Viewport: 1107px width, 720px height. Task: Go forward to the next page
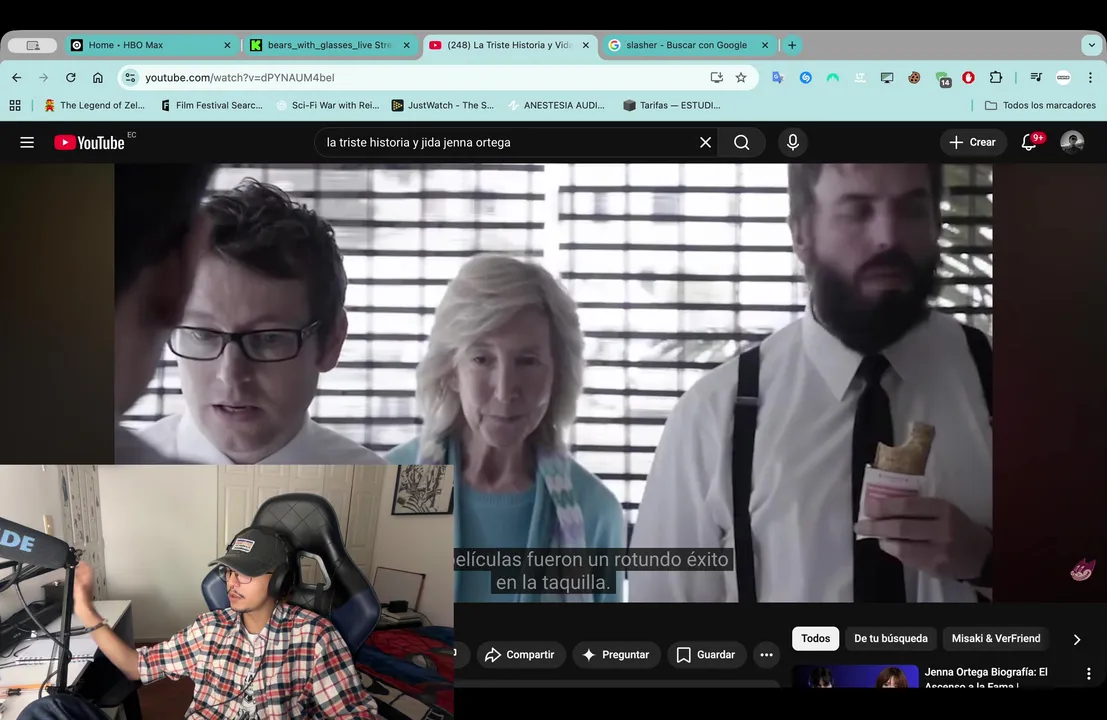coord(44,78)
